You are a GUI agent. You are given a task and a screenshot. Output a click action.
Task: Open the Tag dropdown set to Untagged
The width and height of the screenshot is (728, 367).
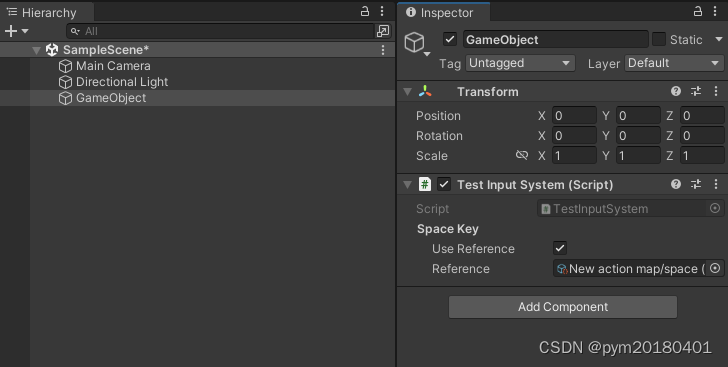click(x=520, y=63)
